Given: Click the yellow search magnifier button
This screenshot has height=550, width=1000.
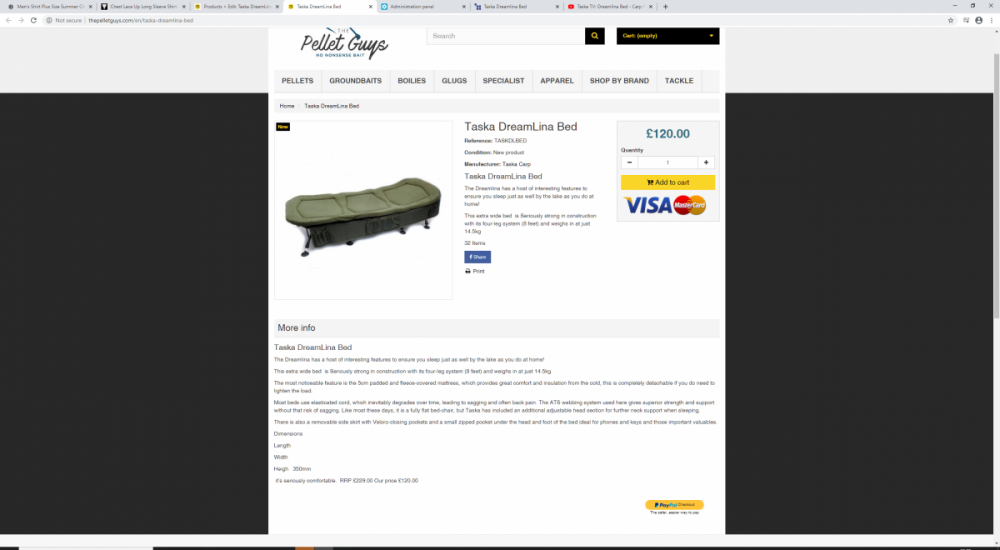Looking at the screenshot, I should (x=594, y=36).
